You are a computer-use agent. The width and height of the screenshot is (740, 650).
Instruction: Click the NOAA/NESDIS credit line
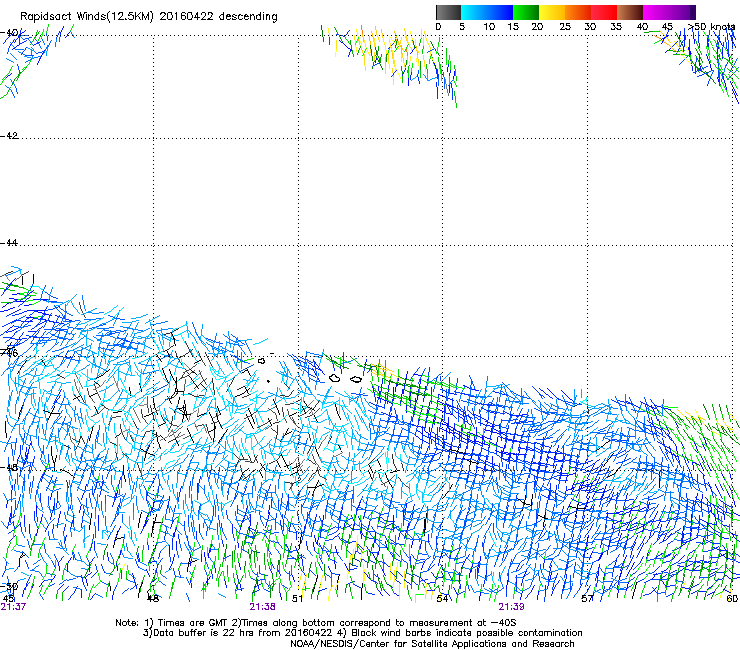click(432, 644)
